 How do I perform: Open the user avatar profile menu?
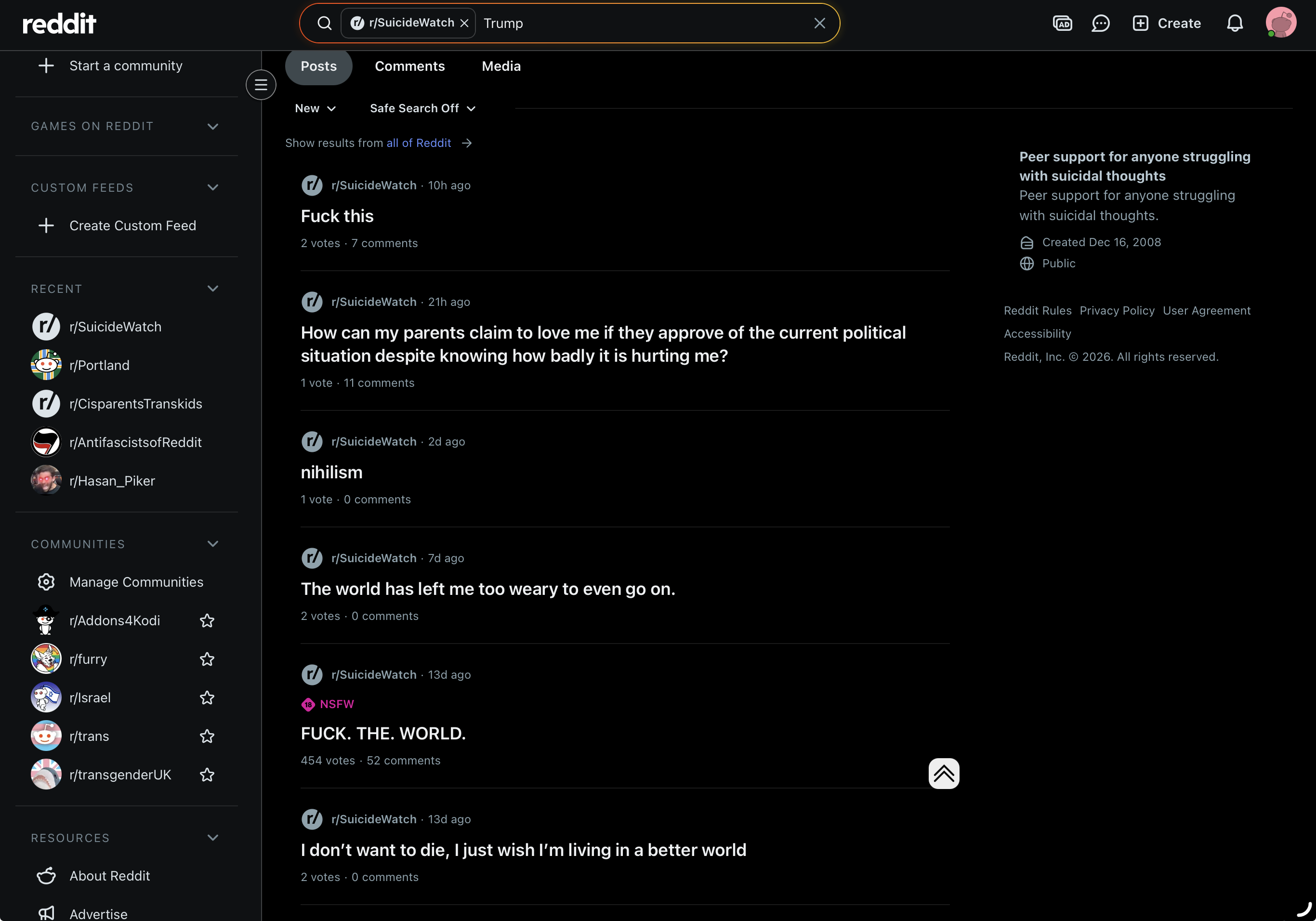1280,24
